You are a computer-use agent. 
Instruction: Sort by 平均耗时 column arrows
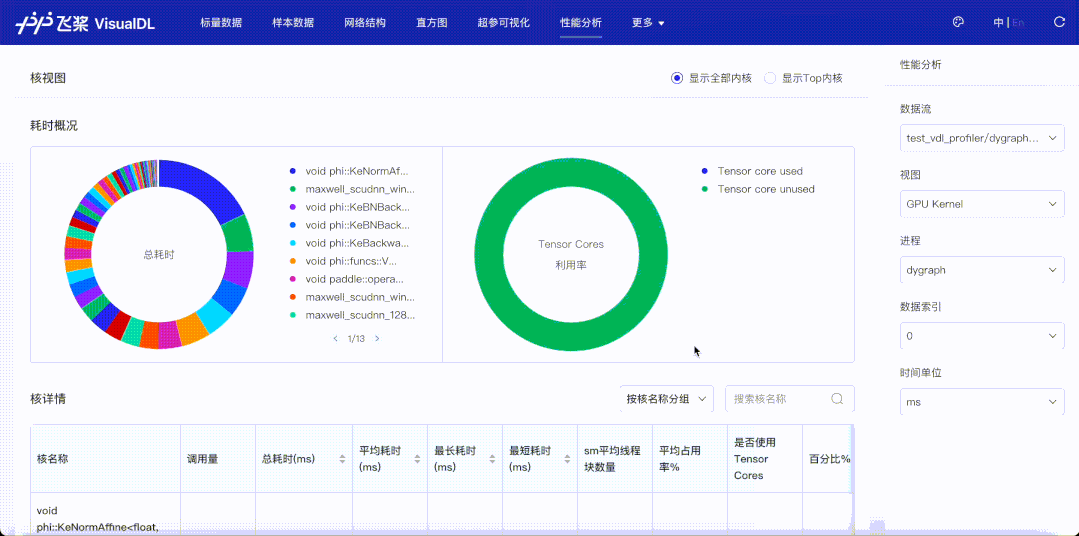(416, 459)
